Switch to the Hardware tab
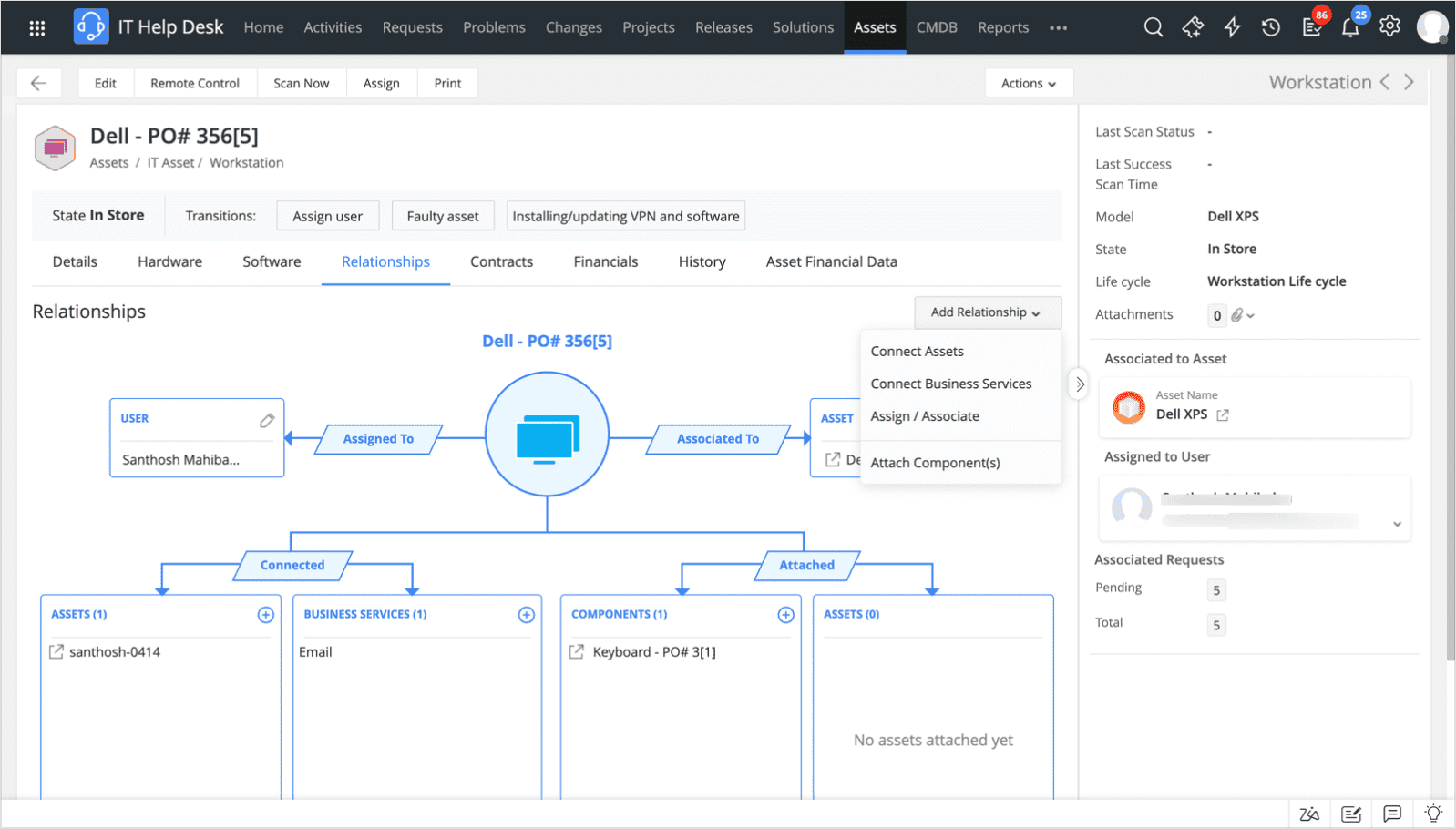 (169, 261)
